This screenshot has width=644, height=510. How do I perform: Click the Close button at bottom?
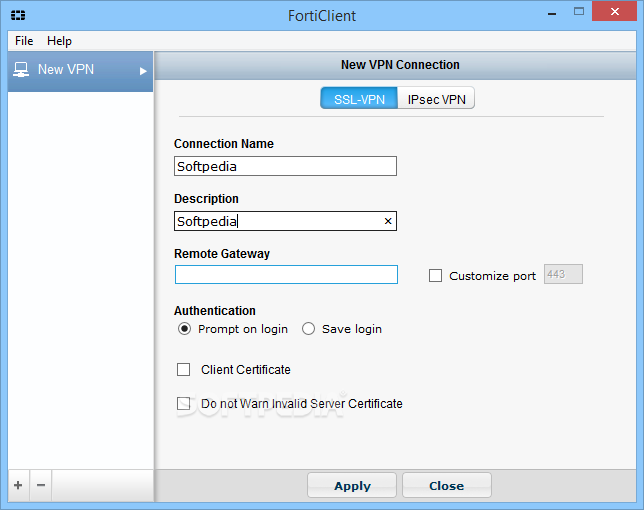(447, 485)
